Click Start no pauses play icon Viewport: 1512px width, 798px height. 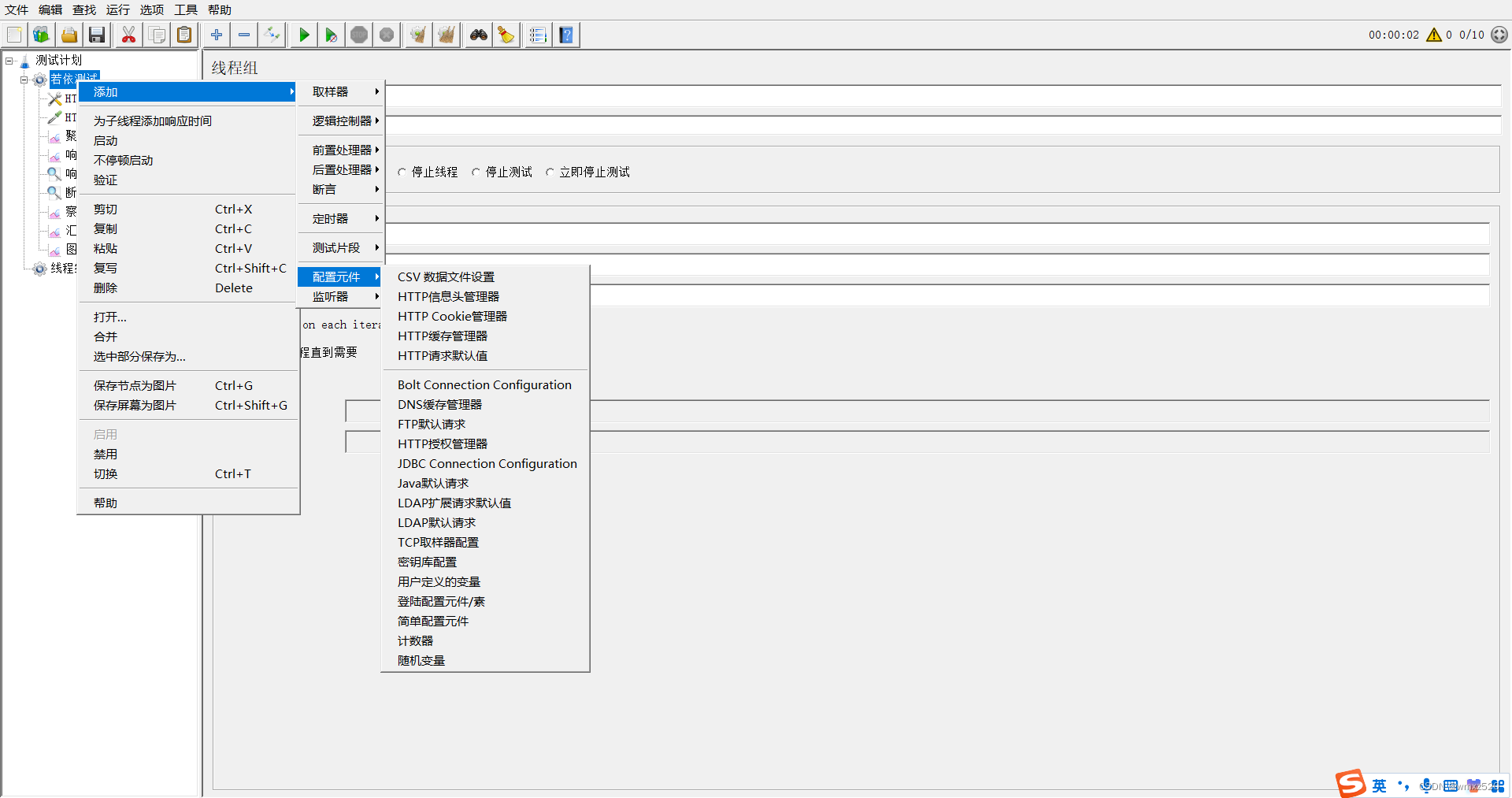coord(331,35)
